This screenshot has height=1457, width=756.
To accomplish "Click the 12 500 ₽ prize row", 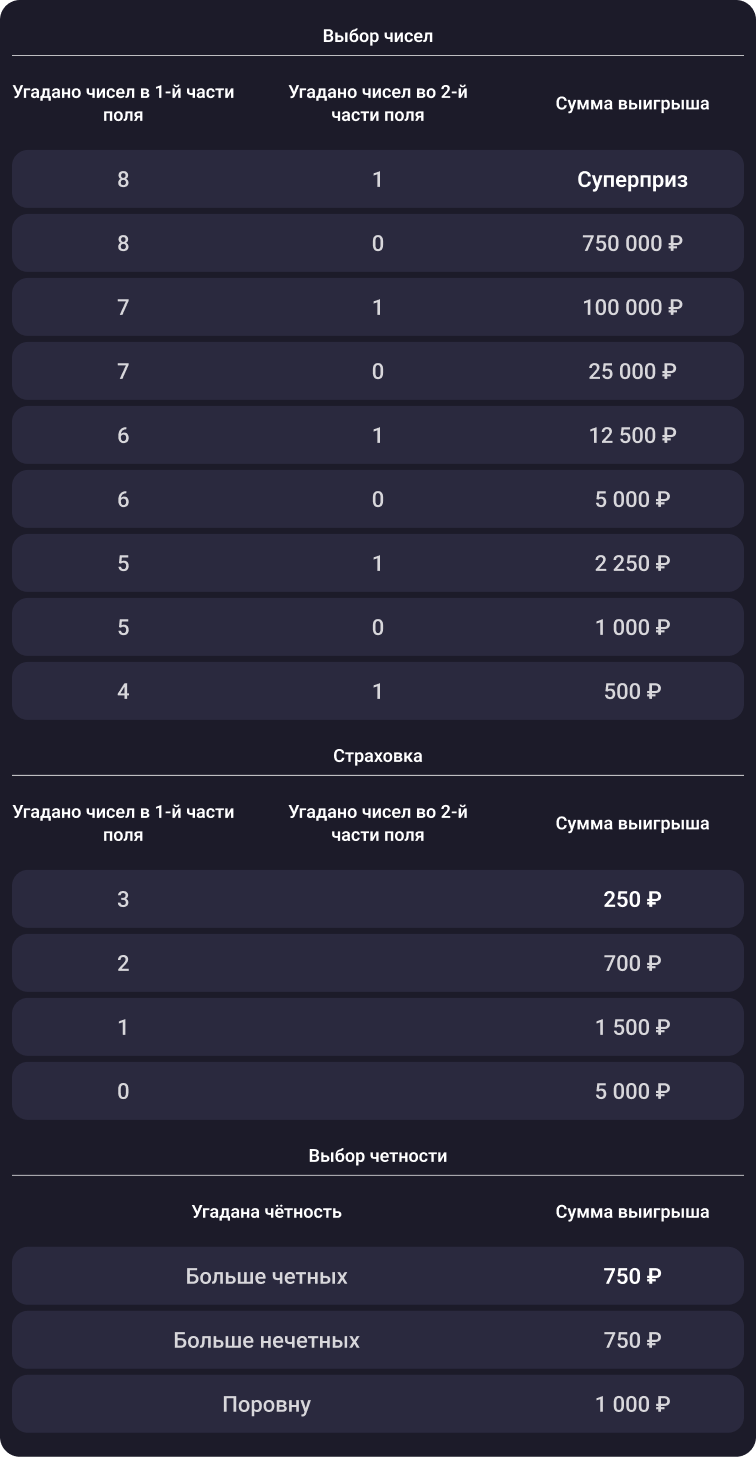I will [378, 436].
